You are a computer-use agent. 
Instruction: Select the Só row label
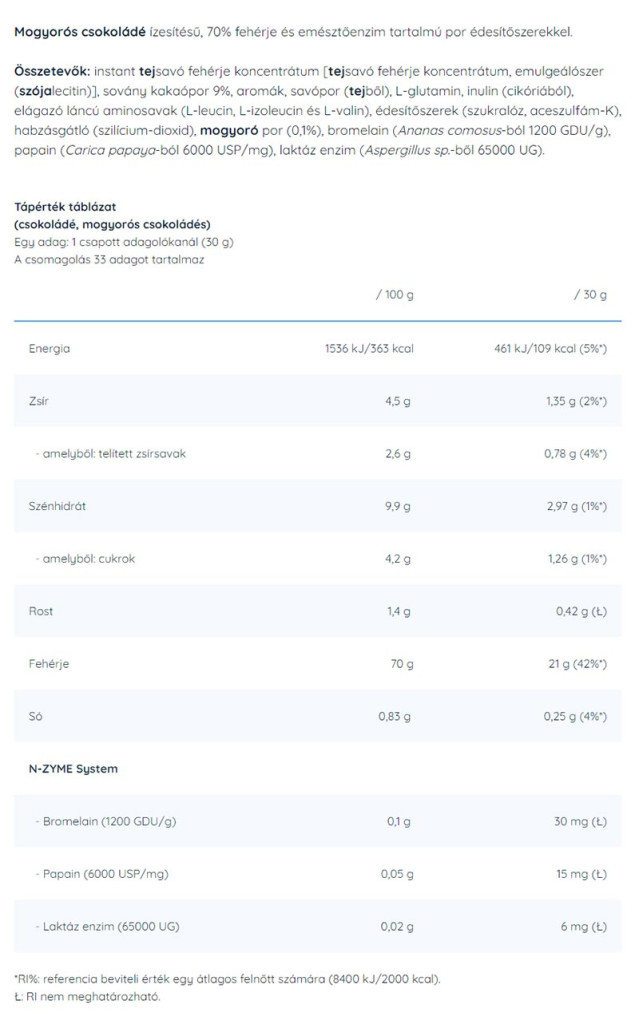pos(36,716)
